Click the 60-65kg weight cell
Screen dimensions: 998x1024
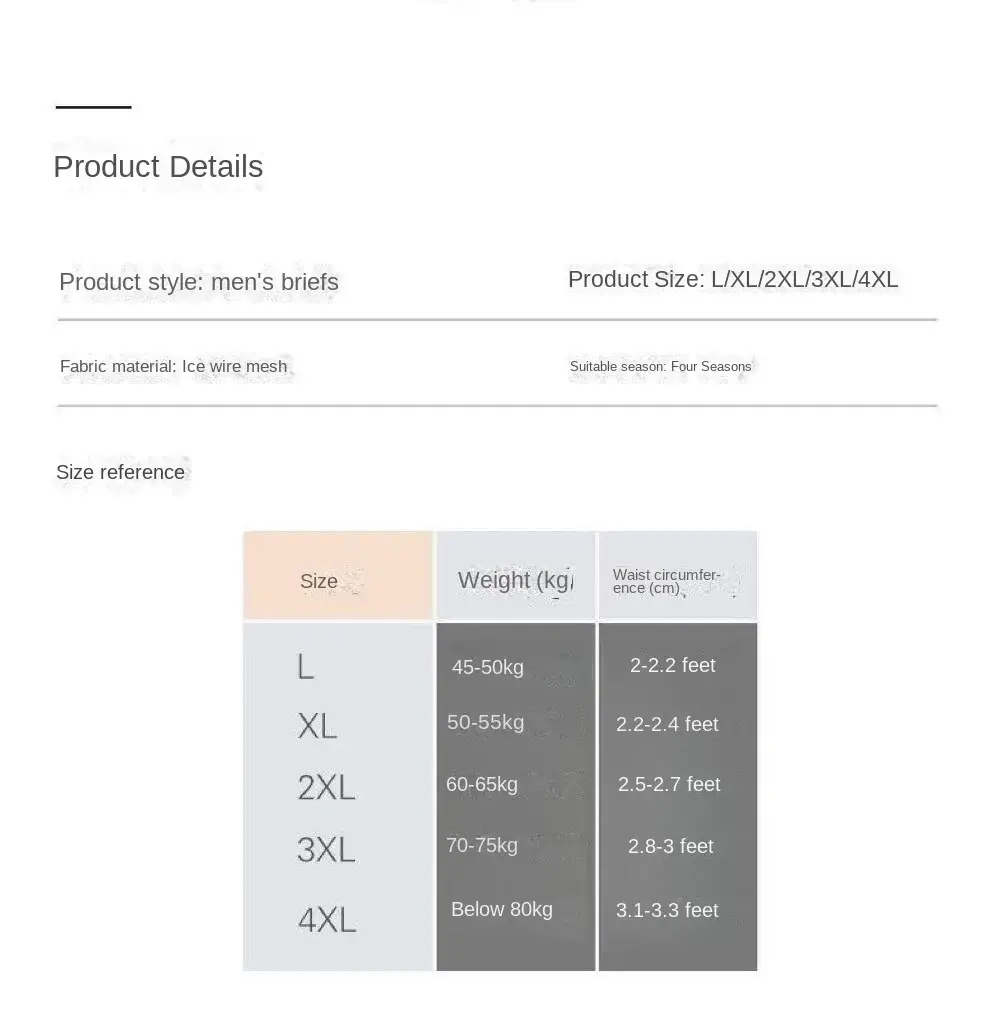[x=482, y=784]
